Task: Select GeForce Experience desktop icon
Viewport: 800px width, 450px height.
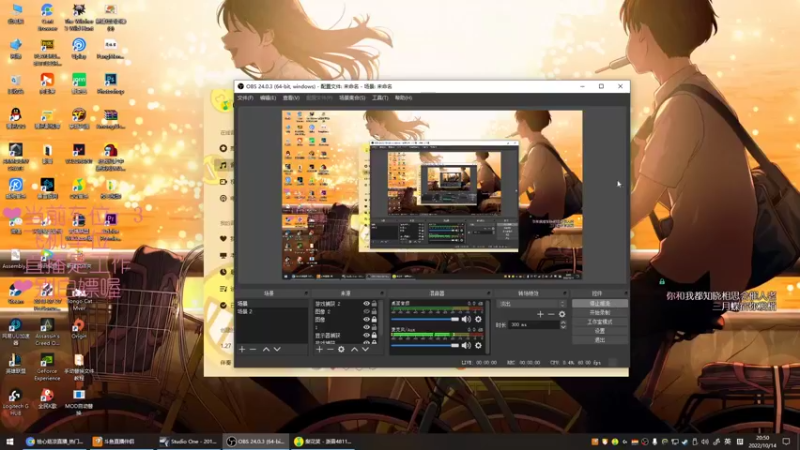Action: pyautogui.click(x=47, y=366)
